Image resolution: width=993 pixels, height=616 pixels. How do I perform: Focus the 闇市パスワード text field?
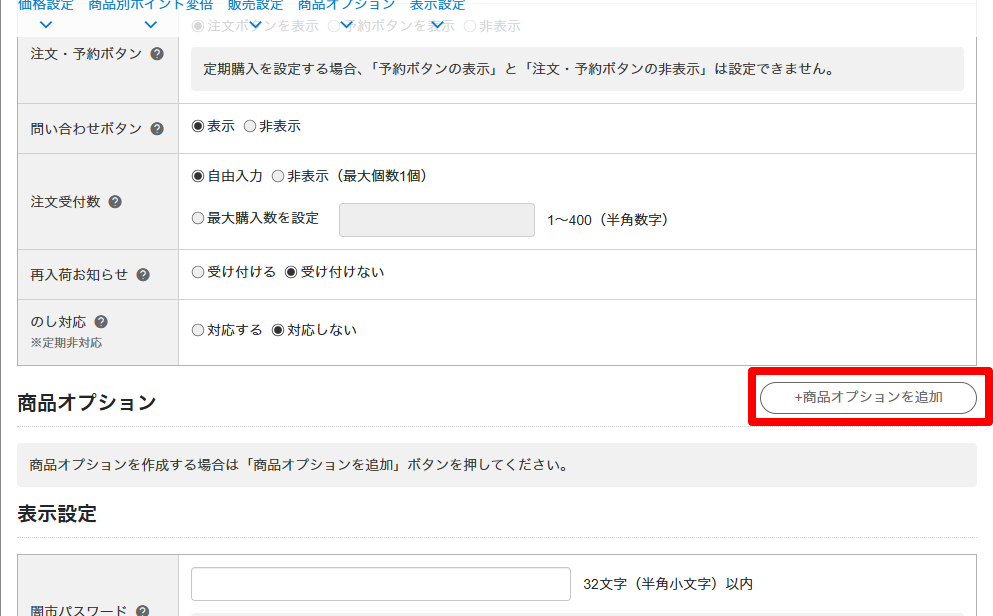point(380,584)
